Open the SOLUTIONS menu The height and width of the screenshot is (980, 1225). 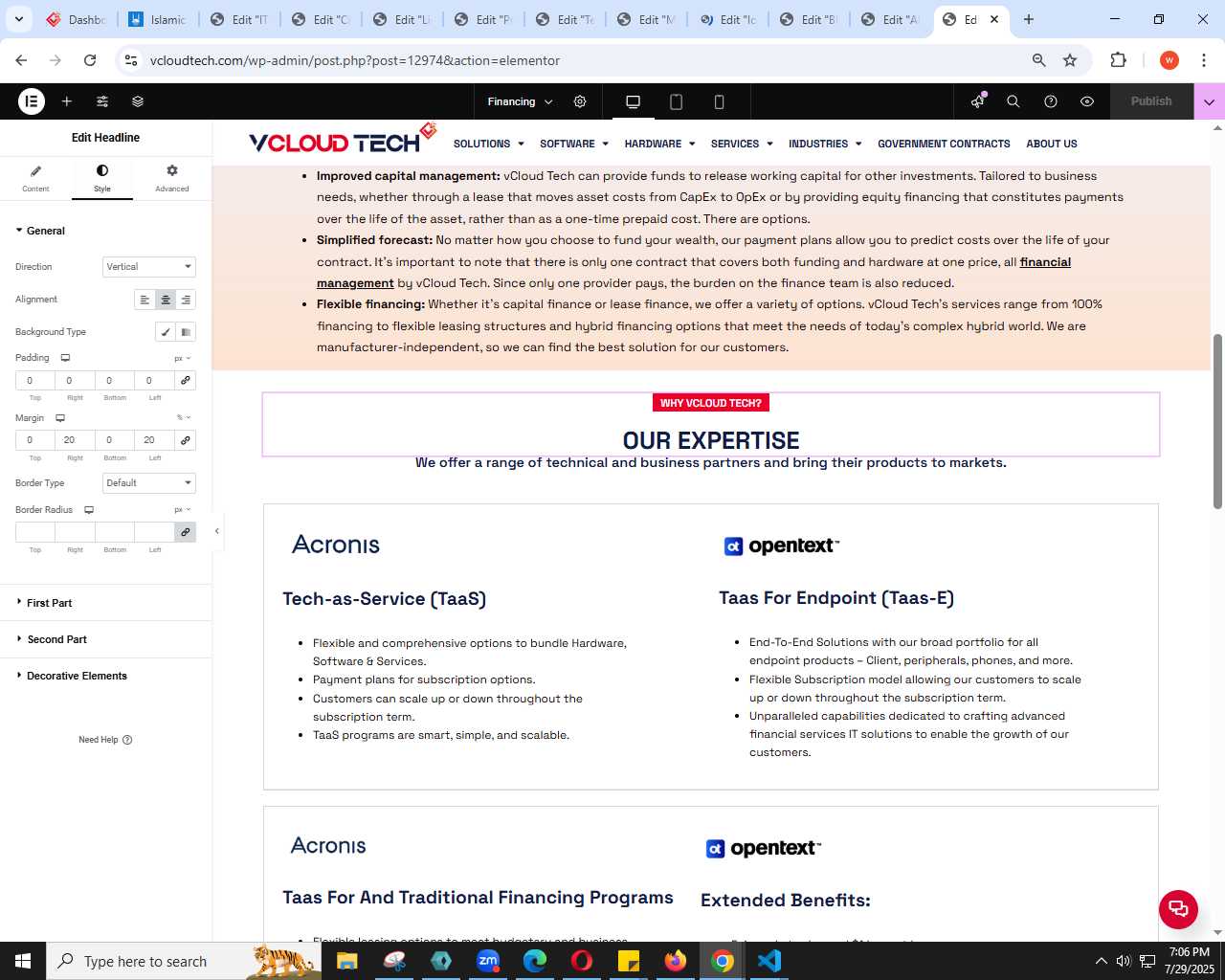(x=488, y=144)
